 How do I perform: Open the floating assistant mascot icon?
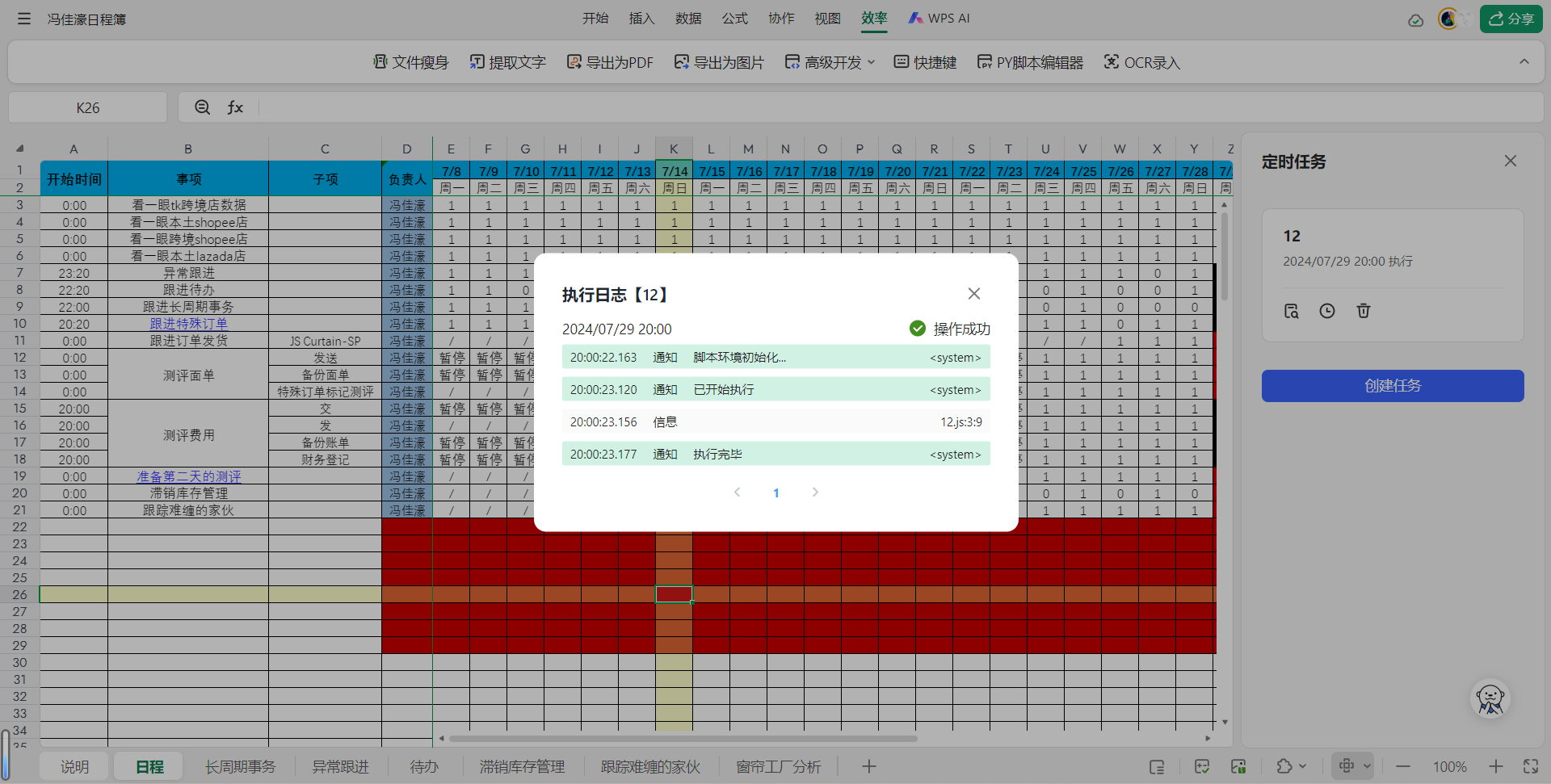[x=1490, y=699]
